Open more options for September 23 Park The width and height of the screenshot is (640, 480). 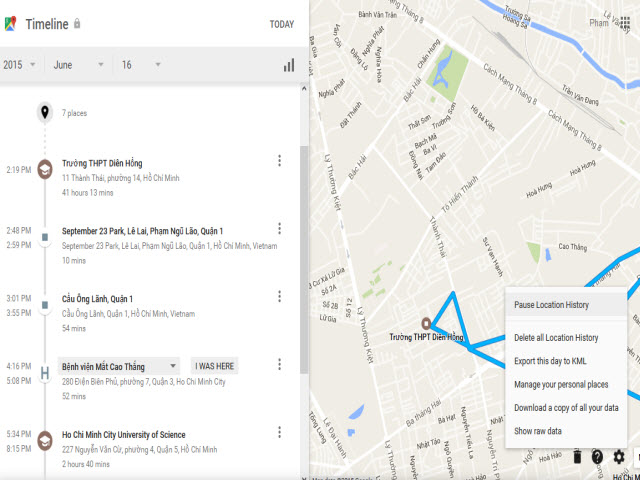279,229
